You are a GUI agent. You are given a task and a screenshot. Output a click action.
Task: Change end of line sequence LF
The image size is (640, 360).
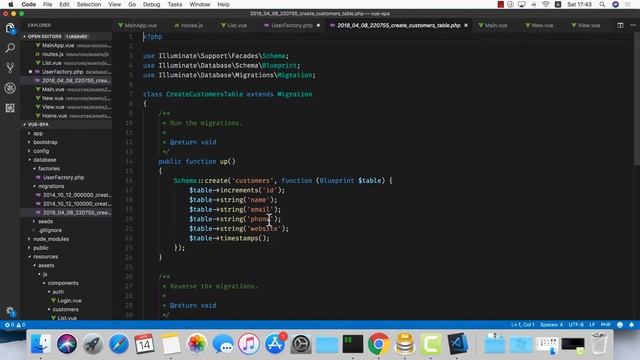click(x=592, y=325)
